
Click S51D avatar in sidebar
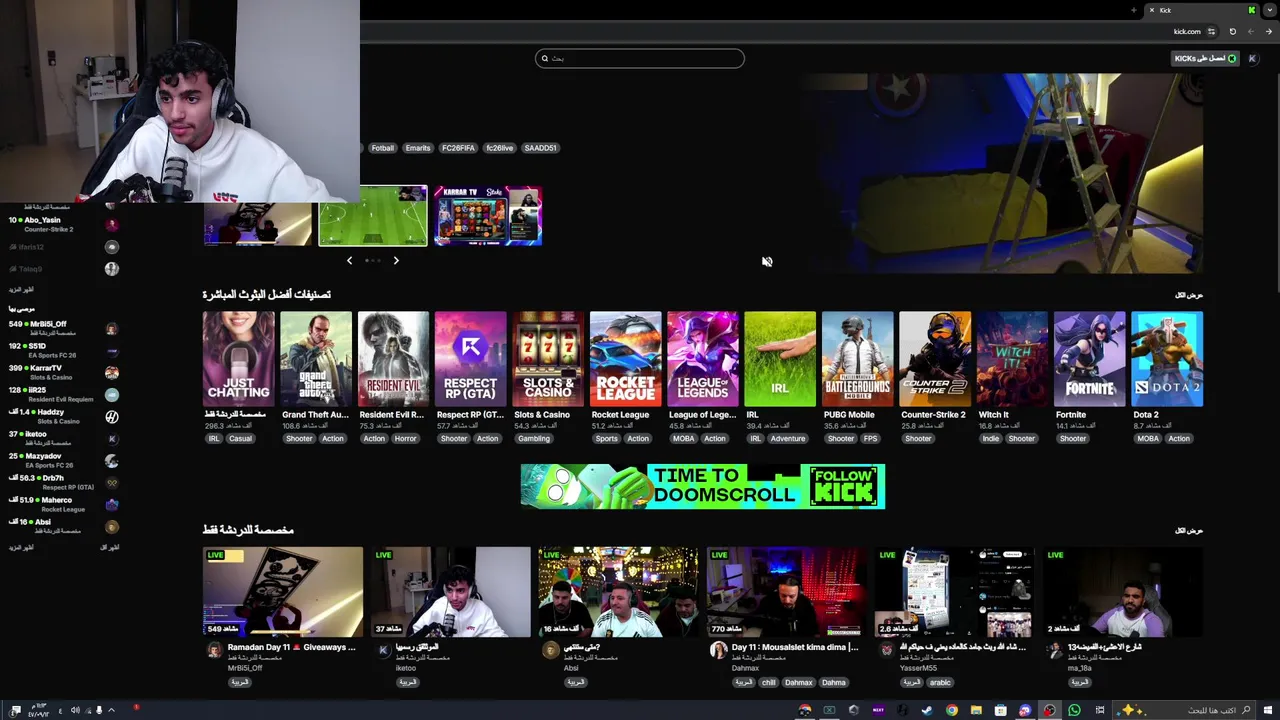[112, 351]
